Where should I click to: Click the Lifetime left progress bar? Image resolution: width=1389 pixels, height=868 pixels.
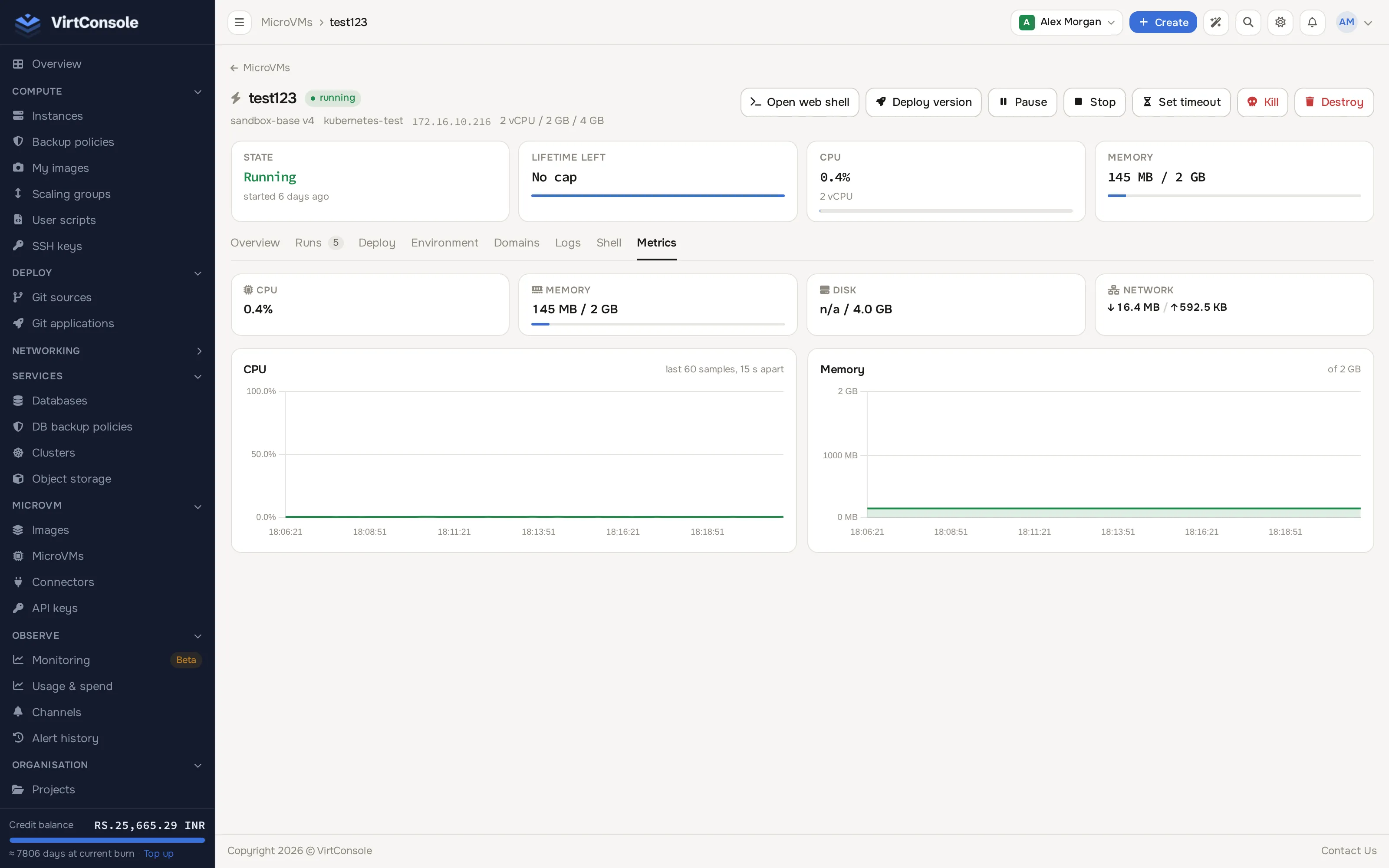[658, 196]
